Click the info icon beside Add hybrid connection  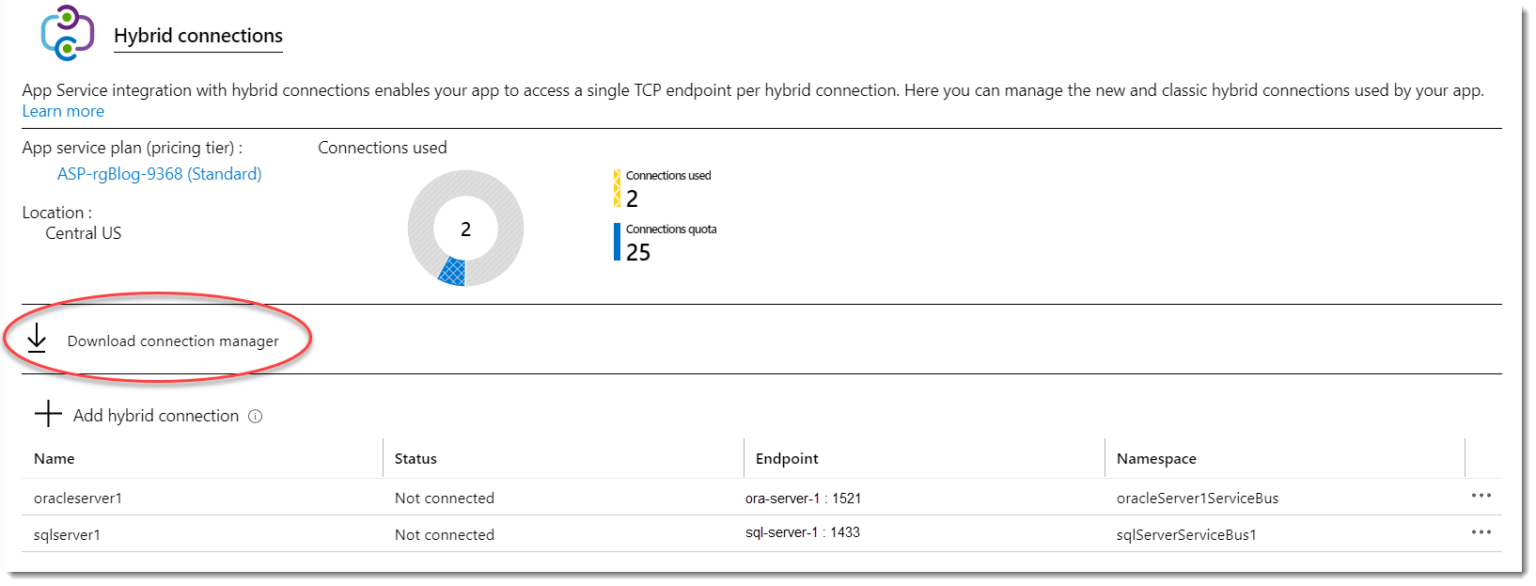coord(257,415)
